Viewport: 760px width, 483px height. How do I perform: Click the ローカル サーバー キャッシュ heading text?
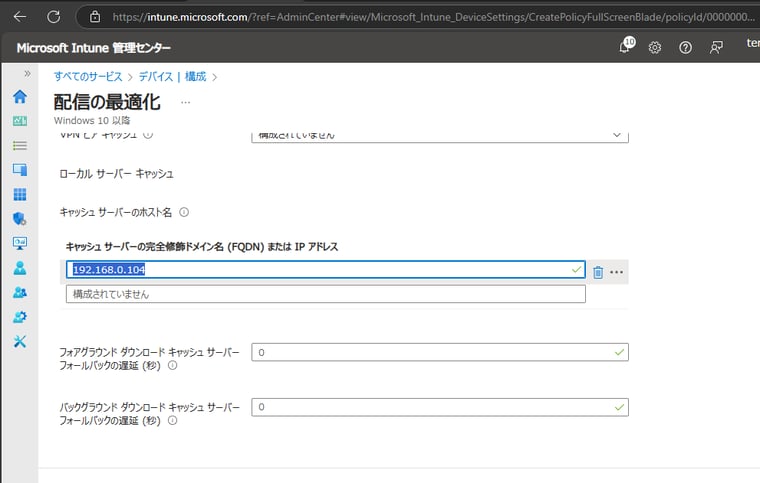point(116,174)
